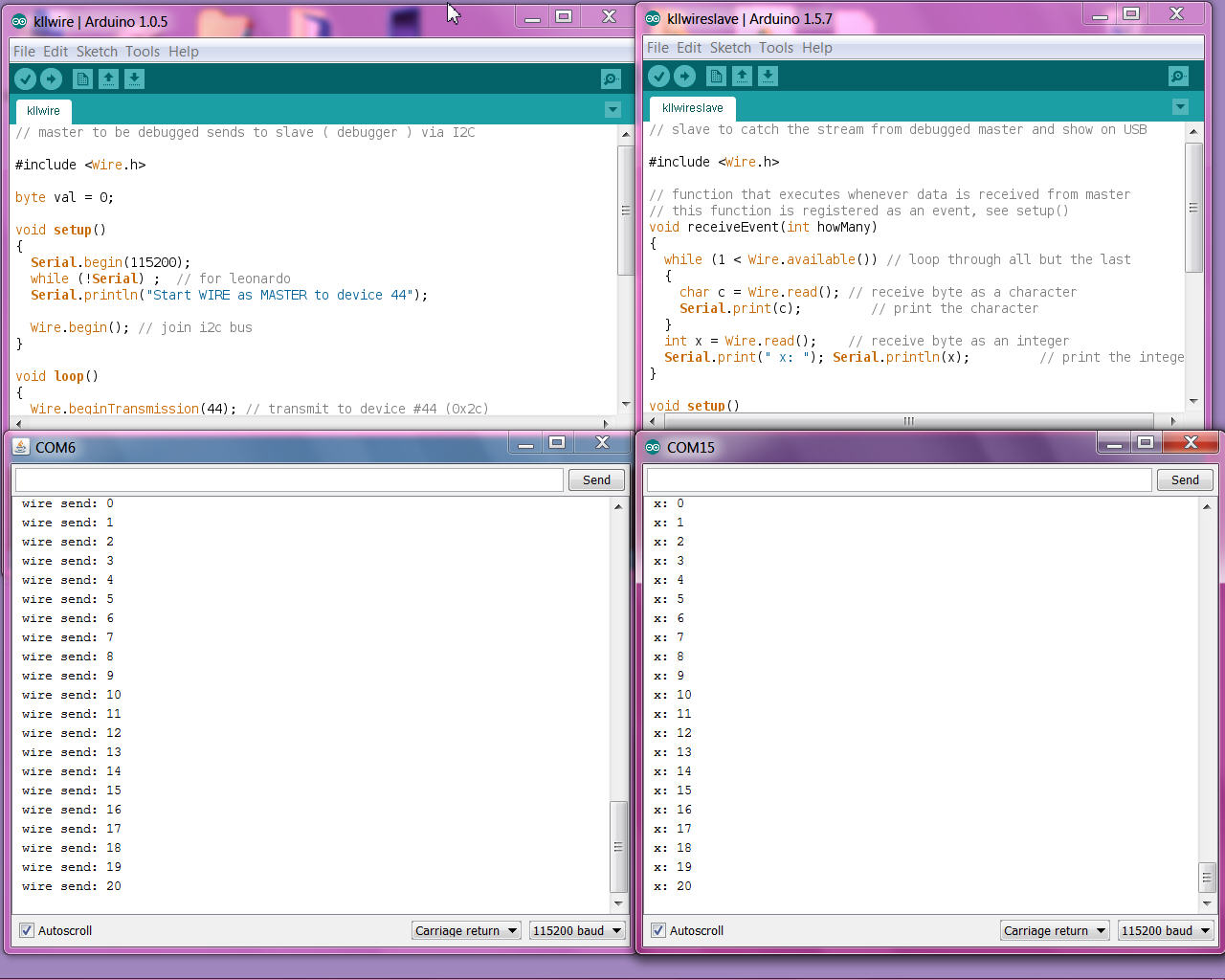Toggle Autoscroll checkbox in COM15 monitor

click(x=658, y=930)
